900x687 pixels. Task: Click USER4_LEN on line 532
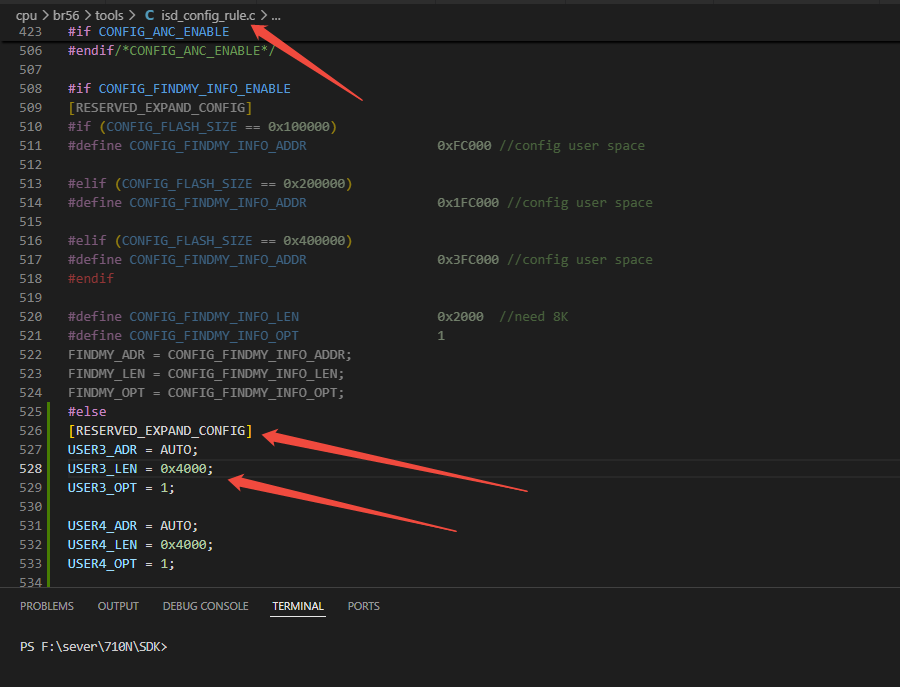pos(102,544)
